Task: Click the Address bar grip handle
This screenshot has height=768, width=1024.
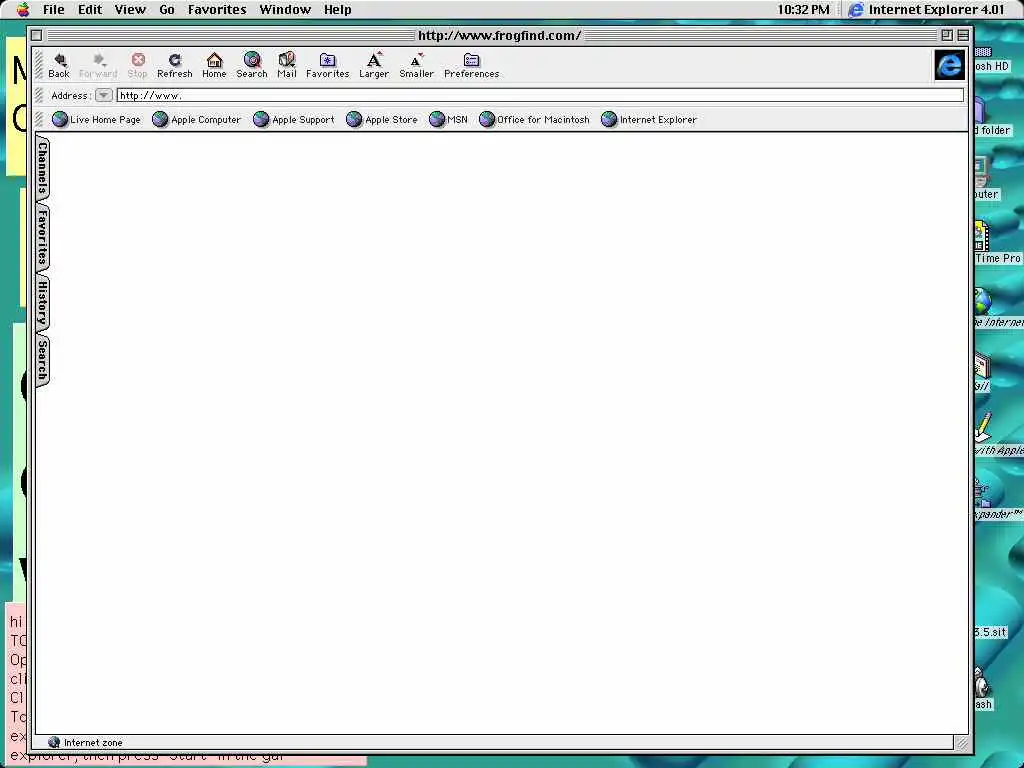Action: 39,95
